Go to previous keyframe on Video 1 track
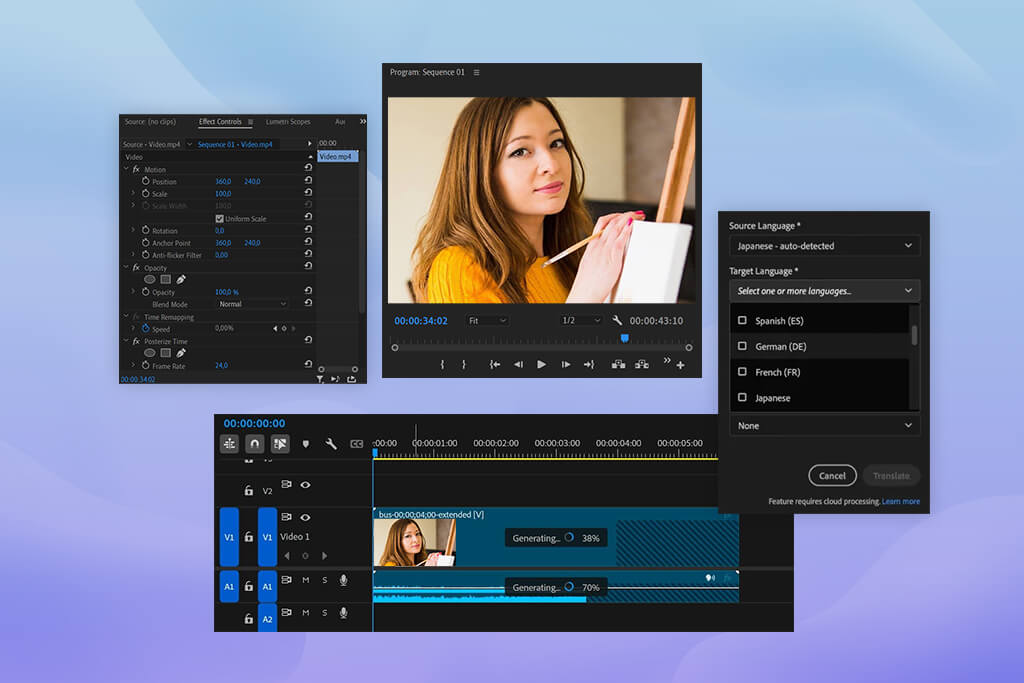The width and height of the screenshot is (1024, 683). point(287,556)
